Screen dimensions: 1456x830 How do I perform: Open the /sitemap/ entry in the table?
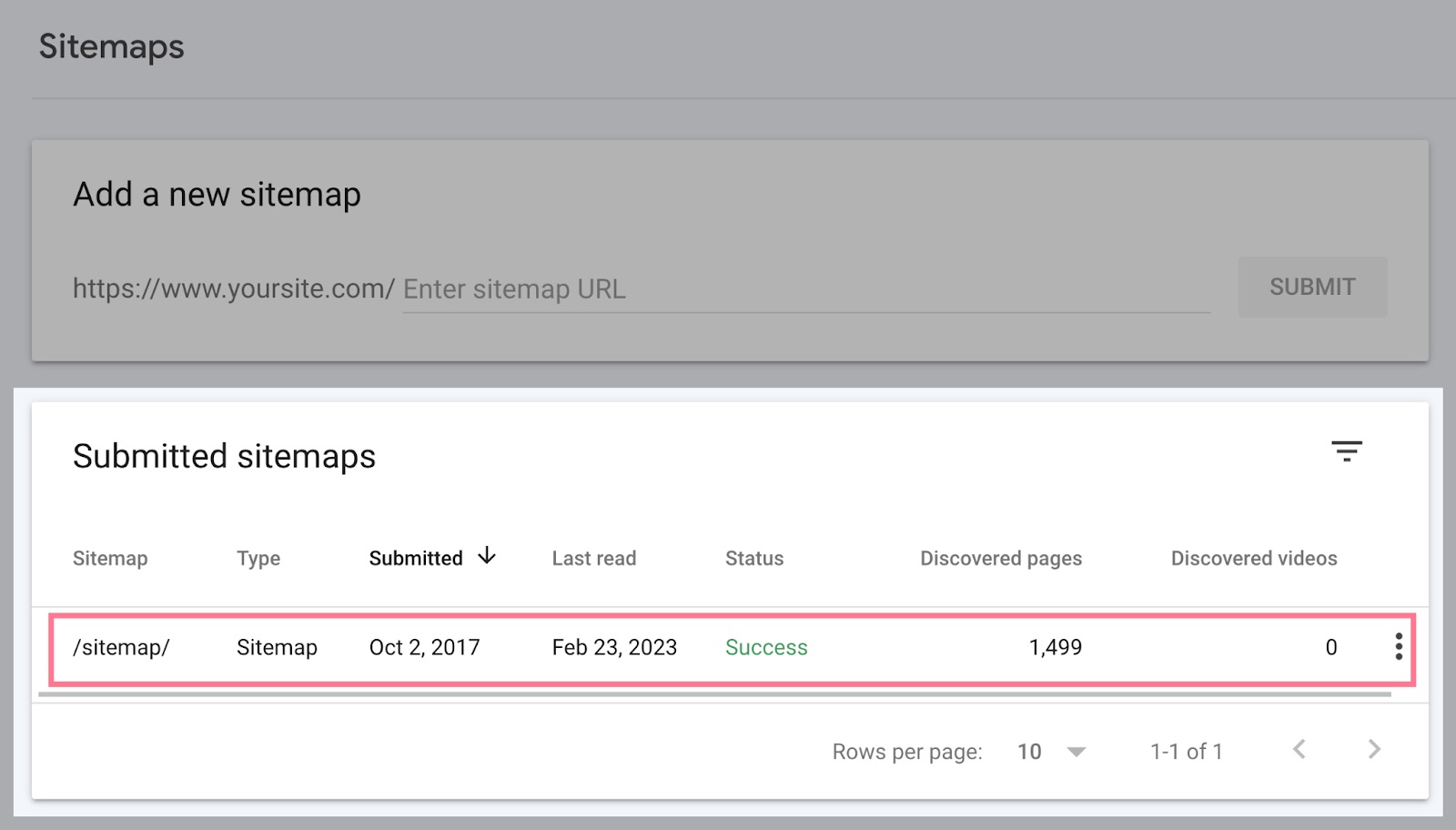[121, 647]
